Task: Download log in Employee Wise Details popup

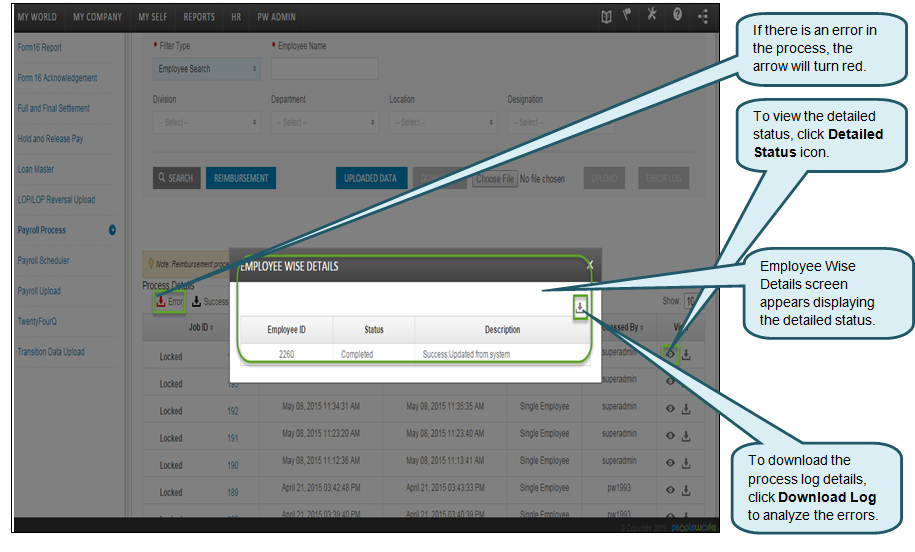Action: [x=580, y=307]
